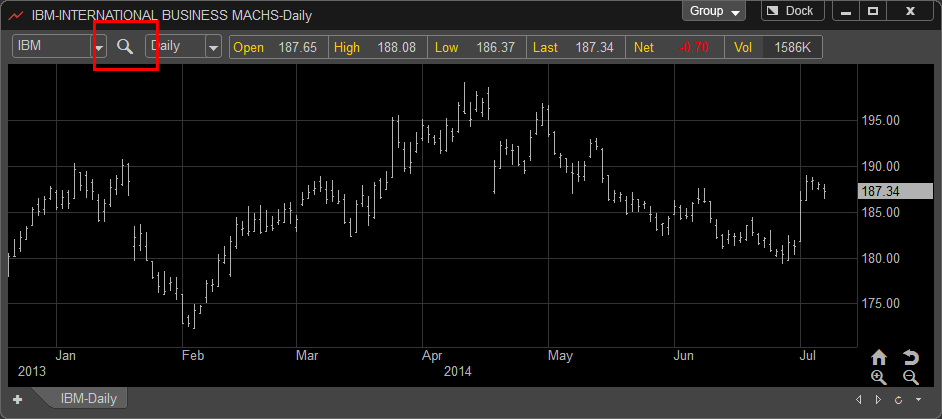
Task: Select the IBM-Daily tab
Action: [88, 399]
